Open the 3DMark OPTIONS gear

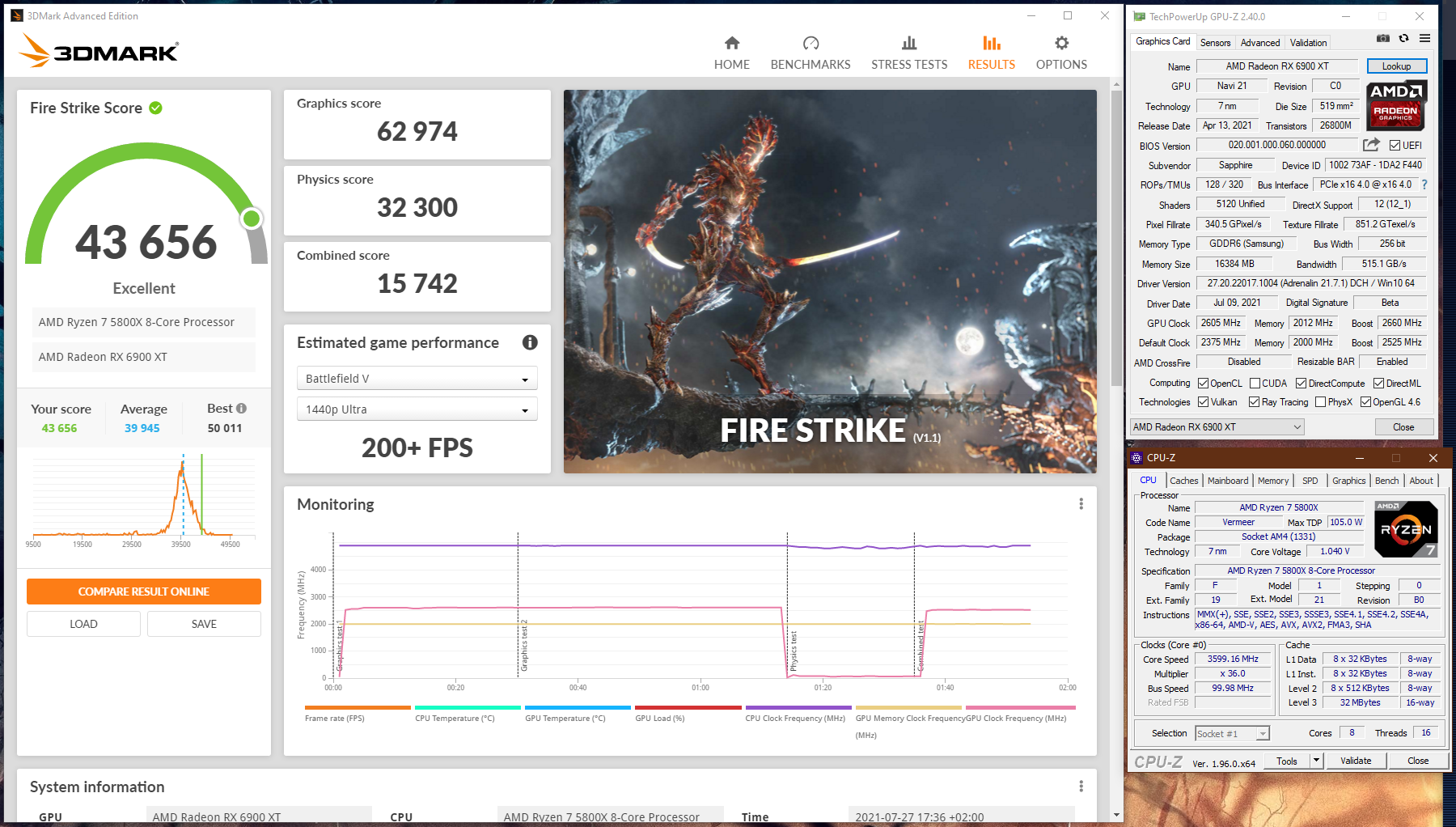tap(1061, 53)
